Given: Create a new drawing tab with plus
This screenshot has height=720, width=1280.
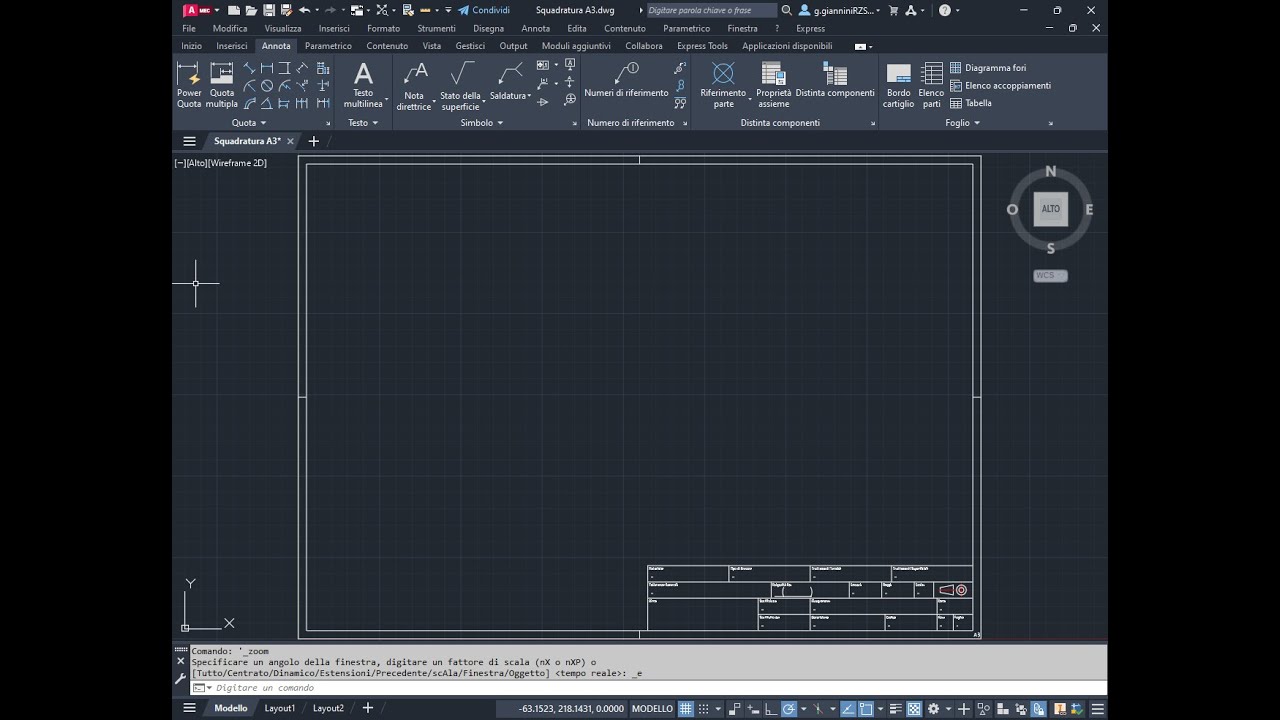Looking at the screenshot, I should coord(313,141).
